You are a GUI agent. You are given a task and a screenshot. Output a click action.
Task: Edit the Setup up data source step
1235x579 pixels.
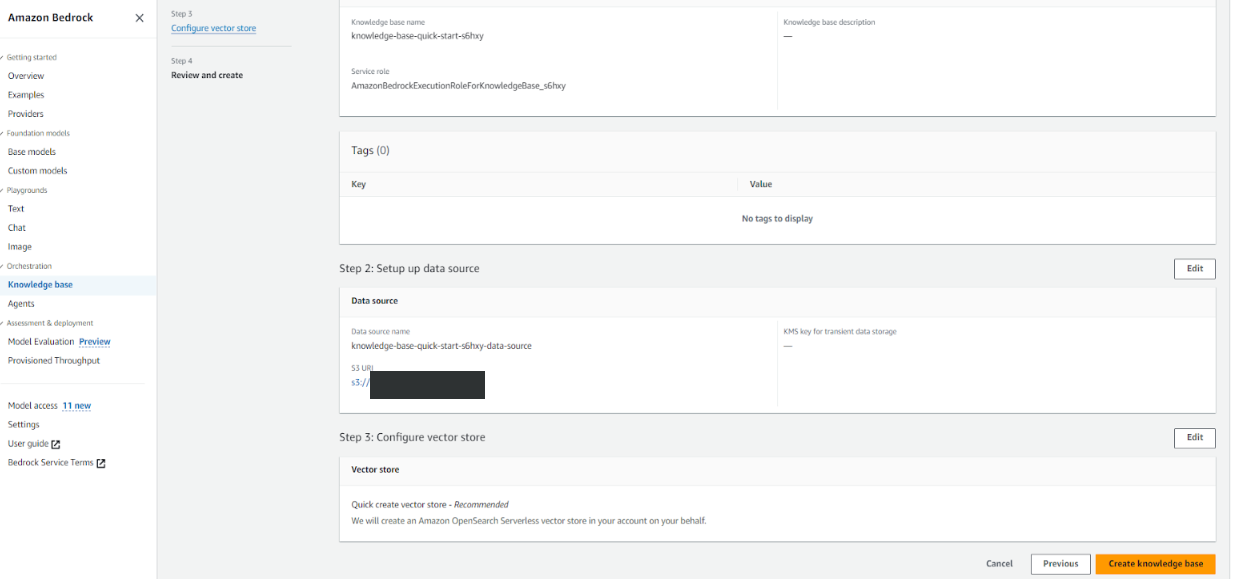click(x=1194, y=269)
